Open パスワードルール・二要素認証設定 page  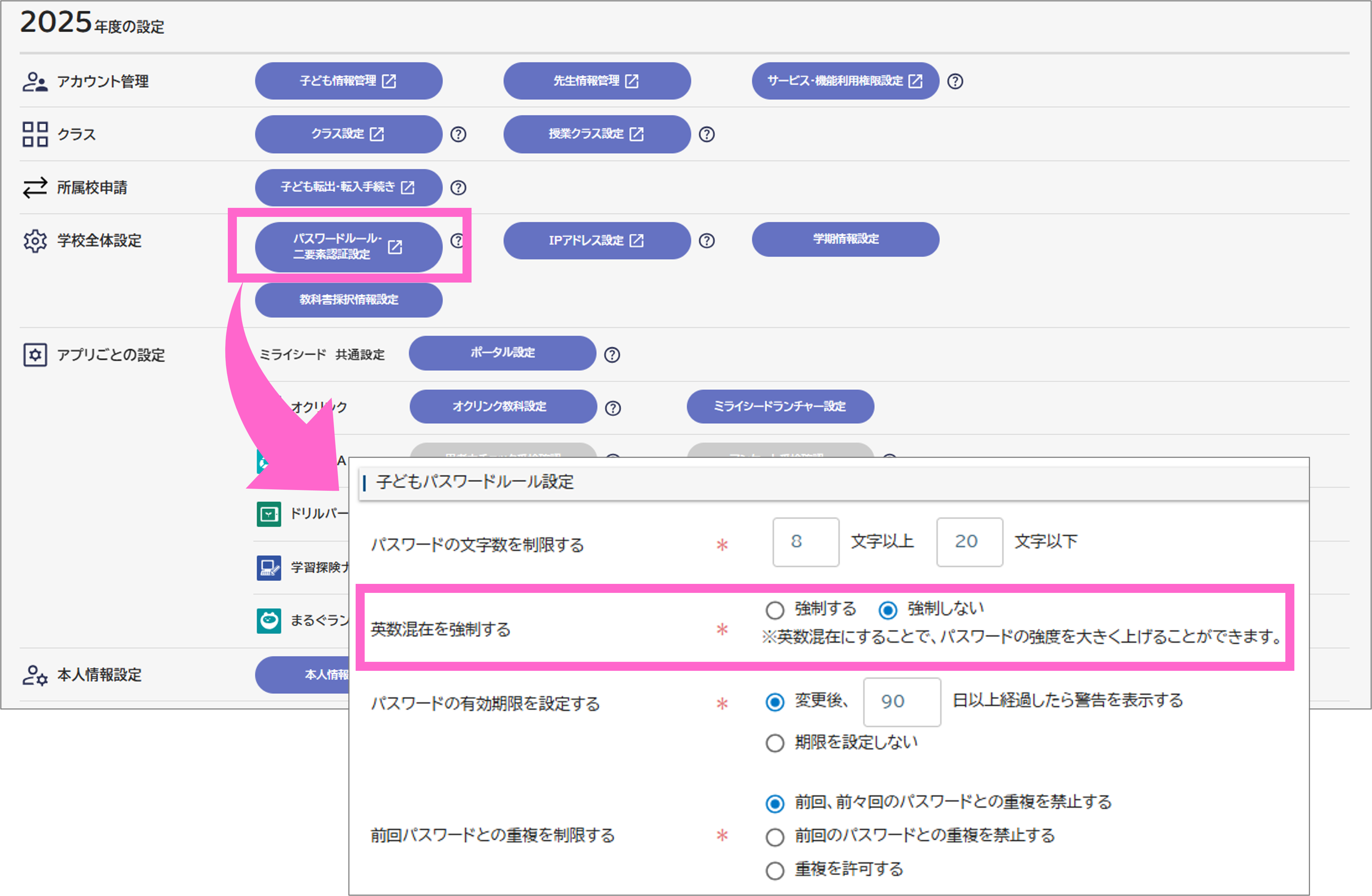pyautogui.click(x=348, y=246)
